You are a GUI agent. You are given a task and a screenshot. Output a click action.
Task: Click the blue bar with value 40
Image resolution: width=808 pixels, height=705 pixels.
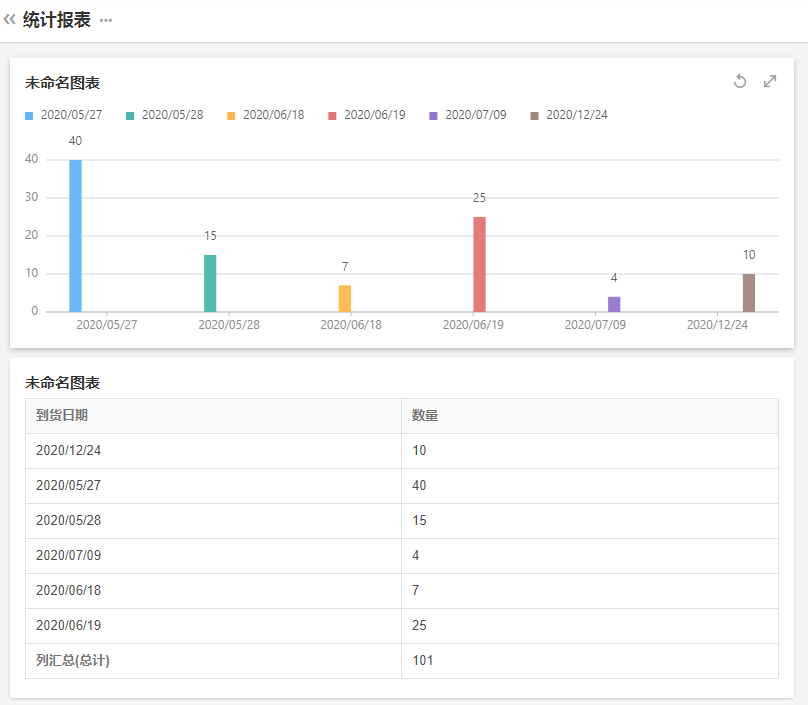pyautogui.click(x=75, y=236)
